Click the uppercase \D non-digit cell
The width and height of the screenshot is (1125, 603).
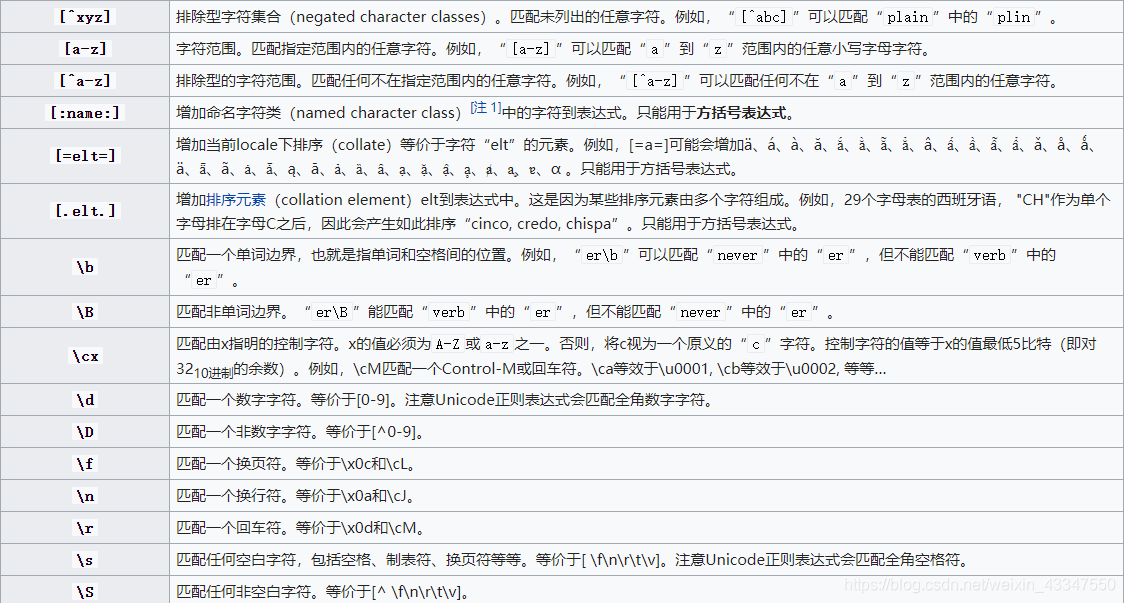click(x=85, y=432)
